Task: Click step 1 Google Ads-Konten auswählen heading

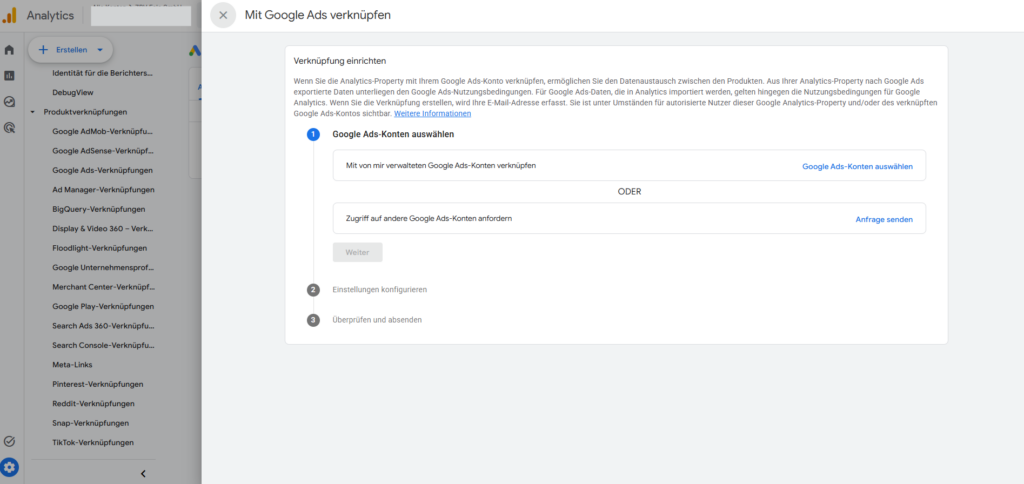Action: tap(393, 135)
